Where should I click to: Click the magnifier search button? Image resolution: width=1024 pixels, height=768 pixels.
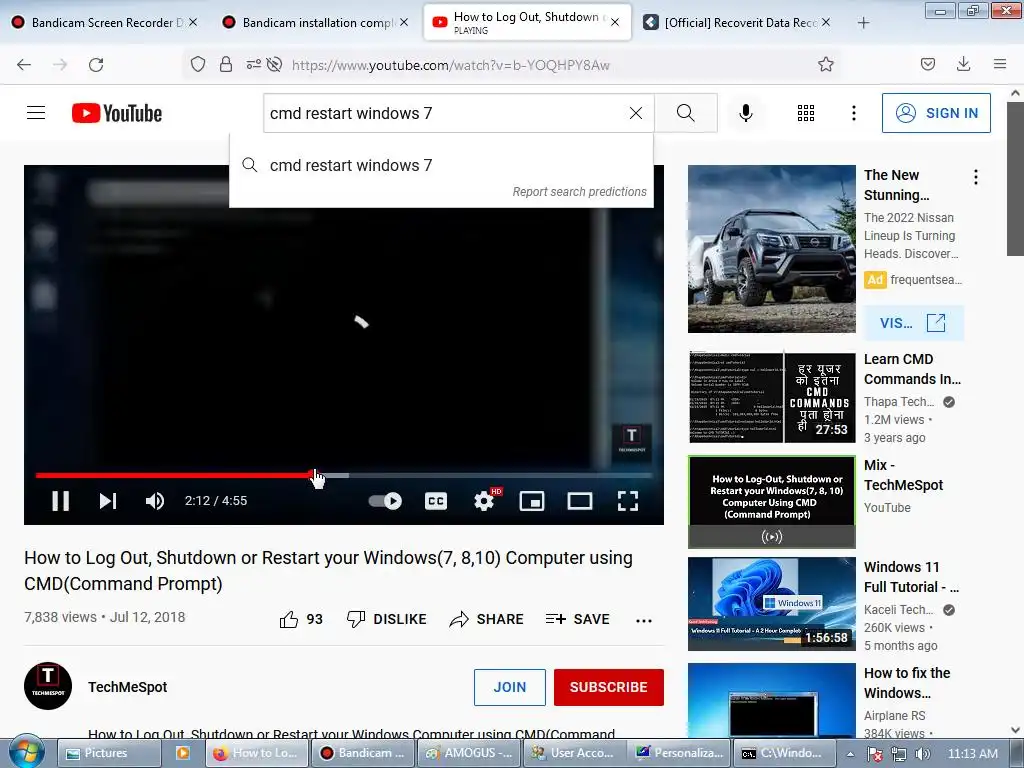pyautogui.click(x=686, y=113)
